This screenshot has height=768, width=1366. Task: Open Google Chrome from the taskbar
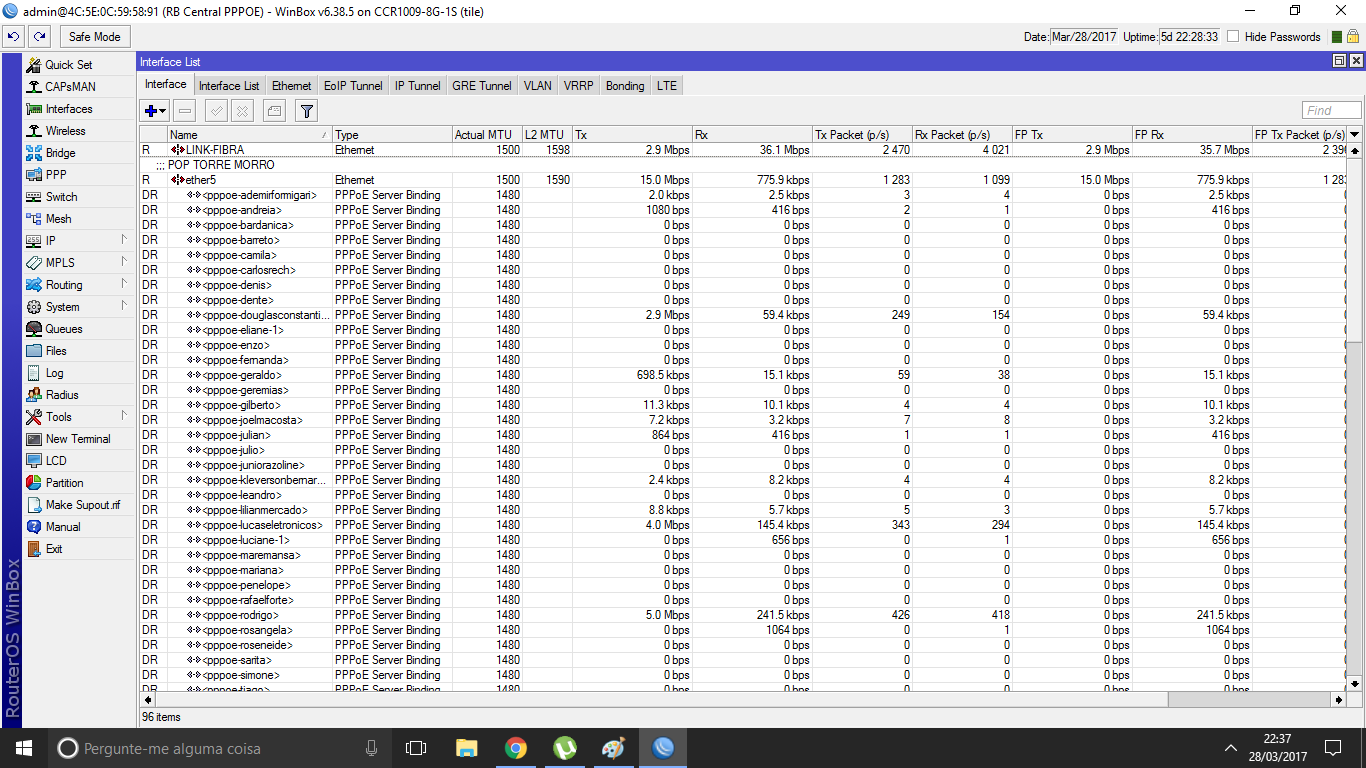tap(516, 748)
